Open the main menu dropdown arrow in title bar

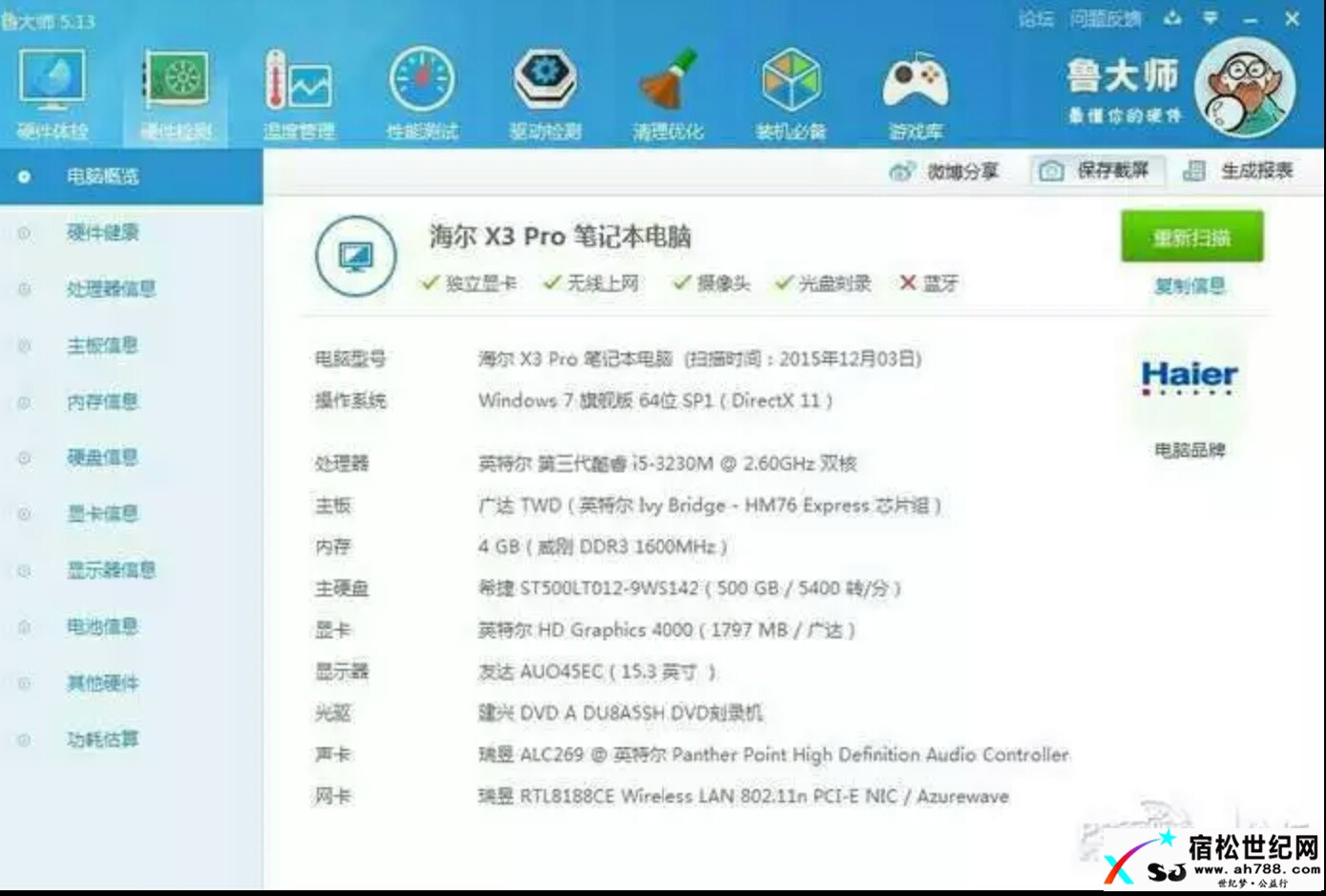point(1210,18)
